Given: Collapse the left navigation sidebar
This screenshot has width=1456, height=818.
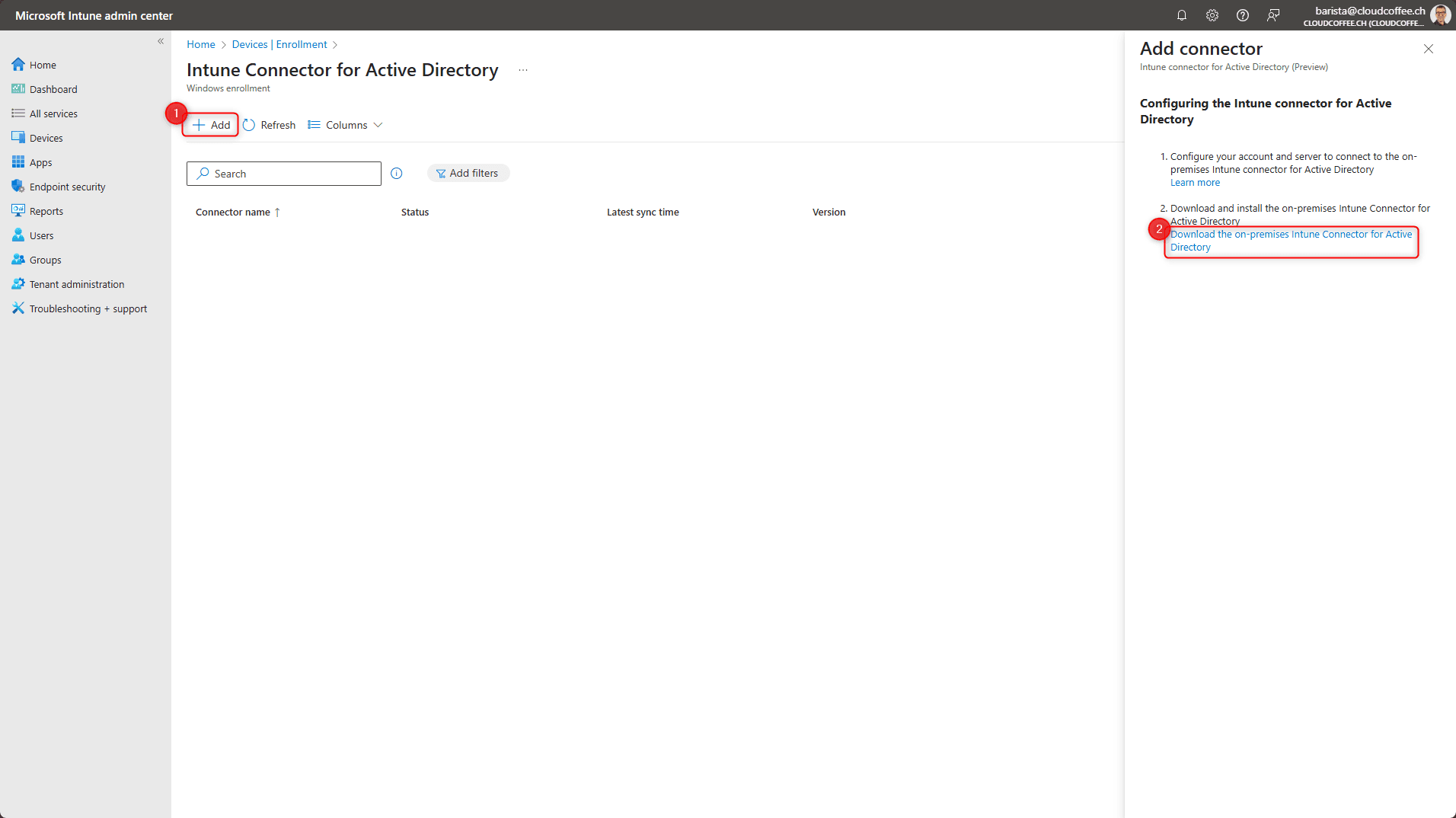Looking at the screenshot, I should pos(161,41).
